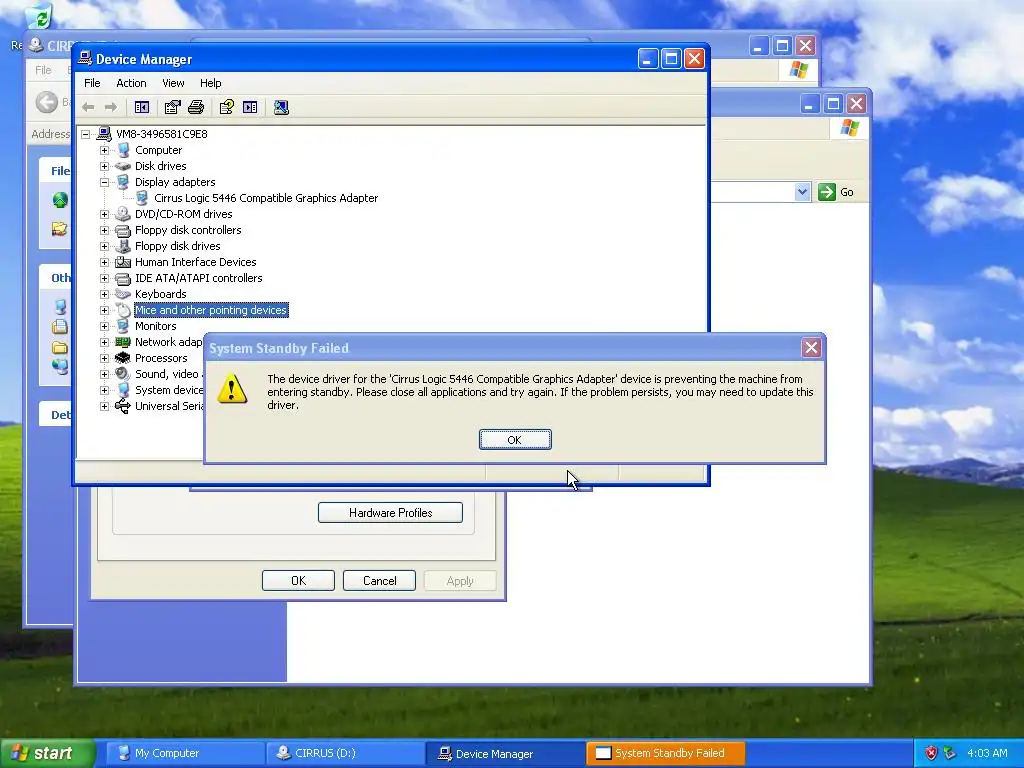Image resolution: width=1024 pixels, height=768 pixels.
Task: Click OK in the System Properties window
Action: 298,581
